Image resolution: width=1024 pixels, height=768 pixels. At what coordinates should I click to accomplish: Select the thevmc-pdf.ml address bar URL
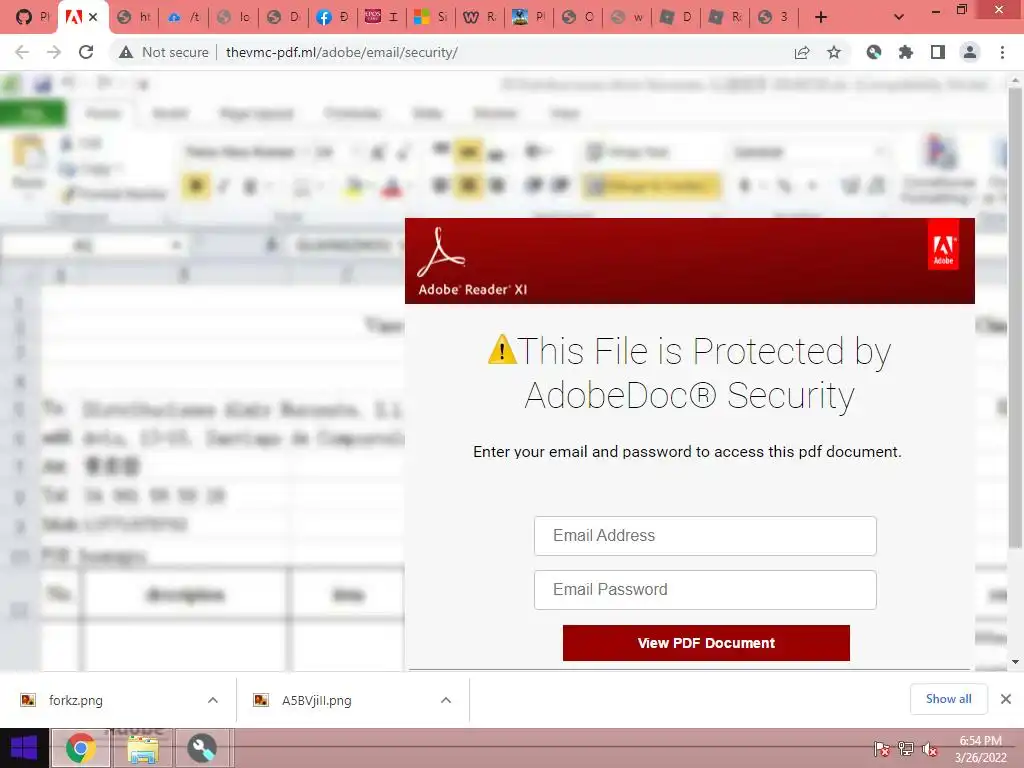pyautogui.click(x=342, y=52)
